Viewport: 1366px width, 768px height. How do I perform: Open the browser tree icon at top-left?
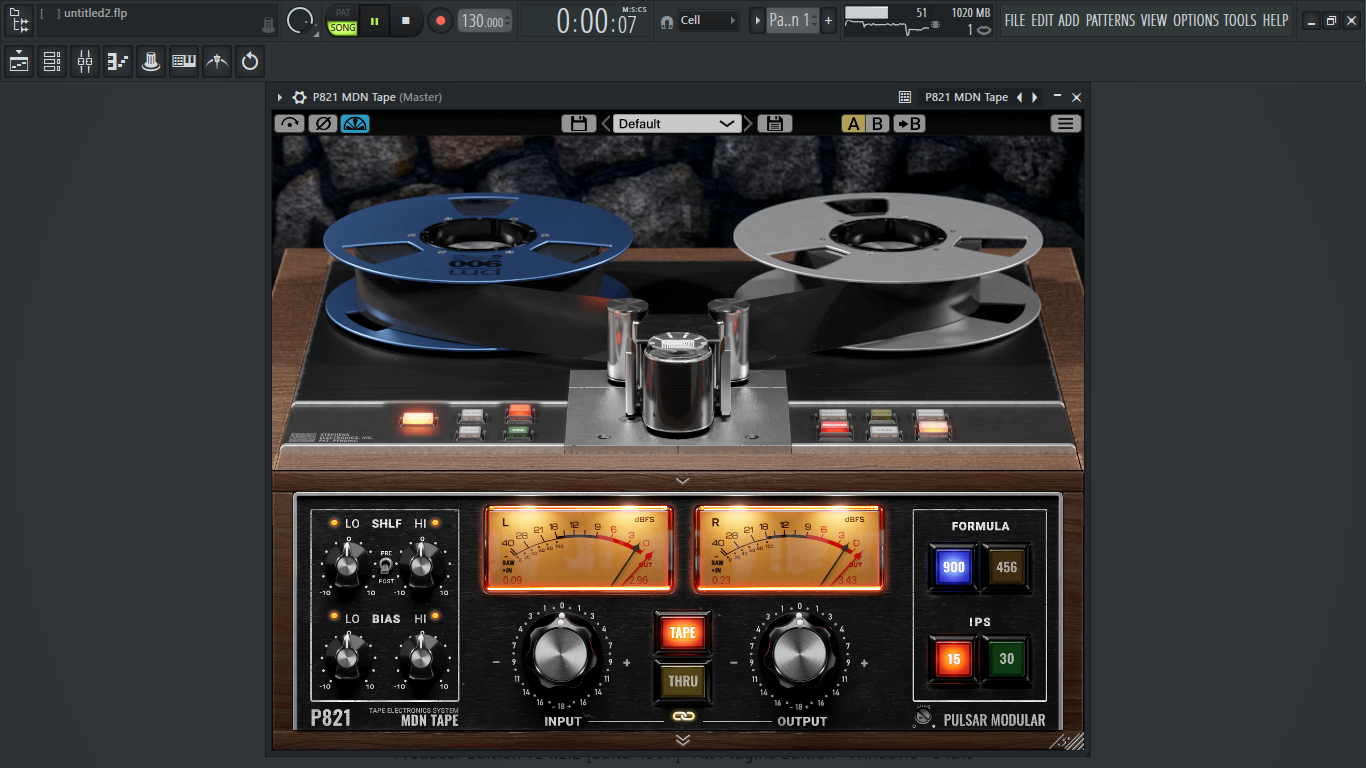19,19
